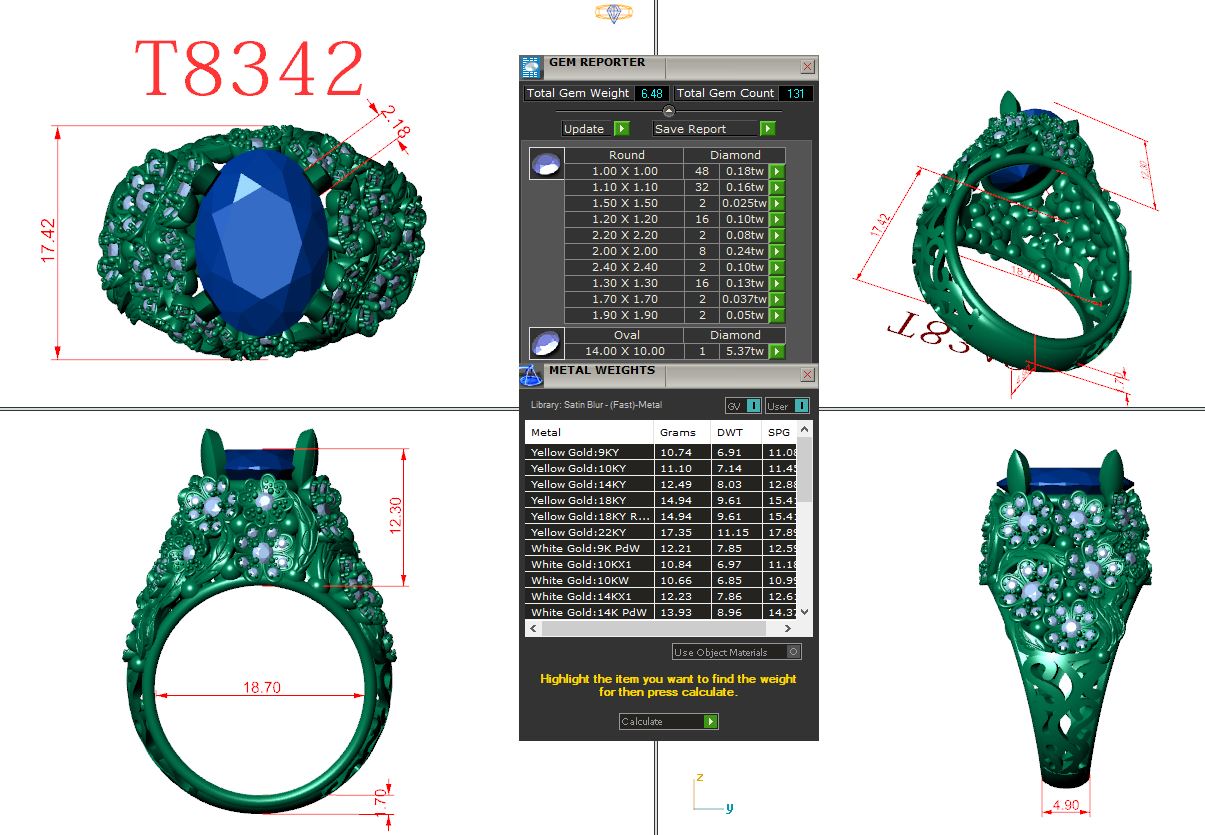Viewport: 1205px width, 835px height.
Task: Toggle the User switch in Metal Weights
Action: click(x=787, y=406)
